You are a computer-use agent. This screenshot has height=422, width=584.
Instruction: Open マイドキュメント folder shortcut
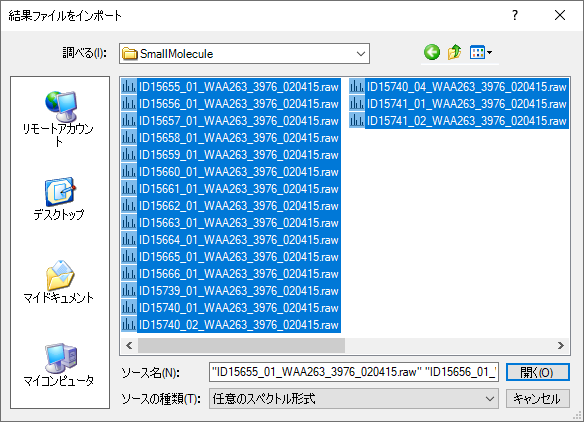(x=58, y=282)
